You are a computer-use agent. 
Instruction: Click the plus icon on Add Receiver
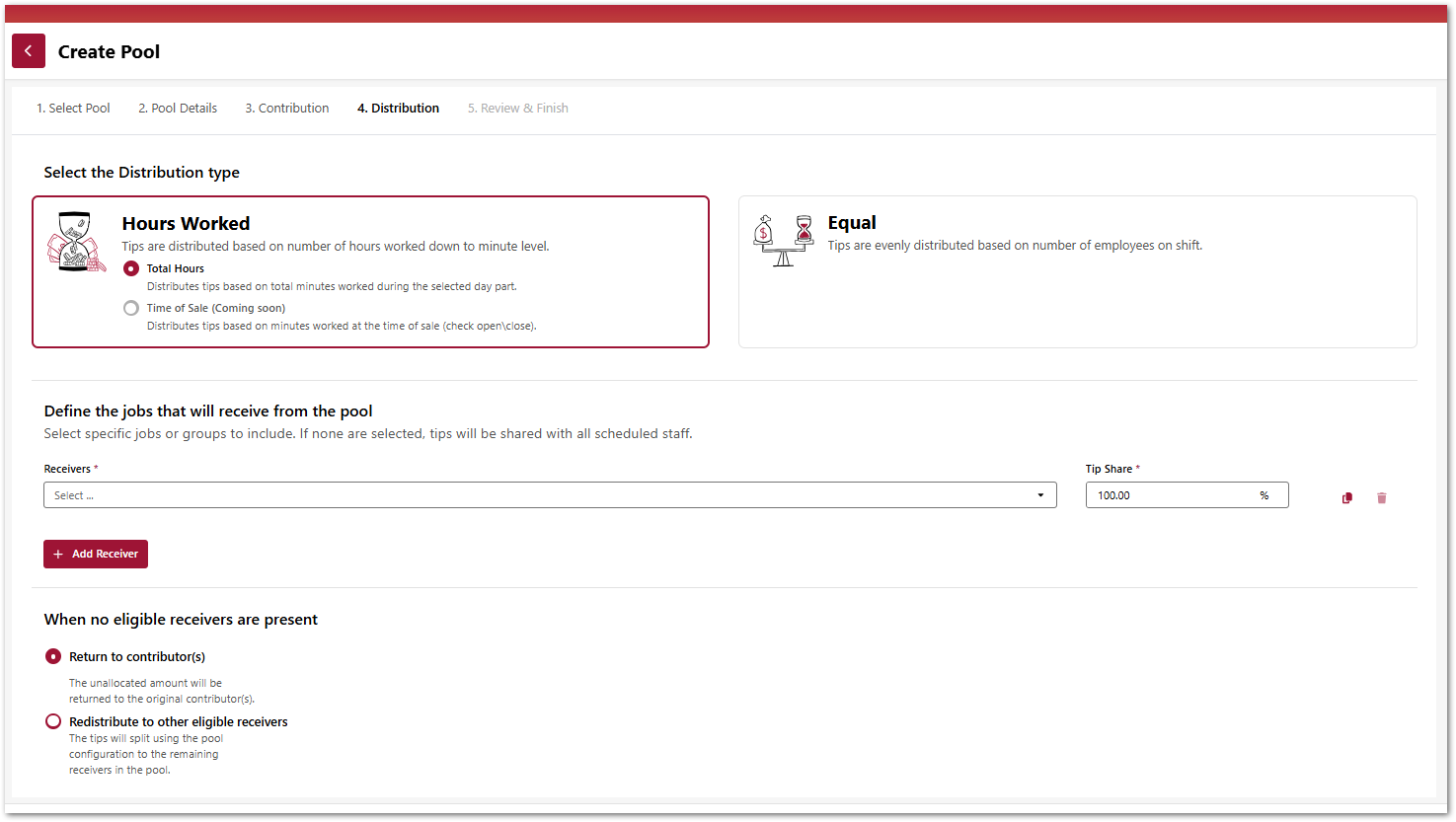click(x=58, y=555)
